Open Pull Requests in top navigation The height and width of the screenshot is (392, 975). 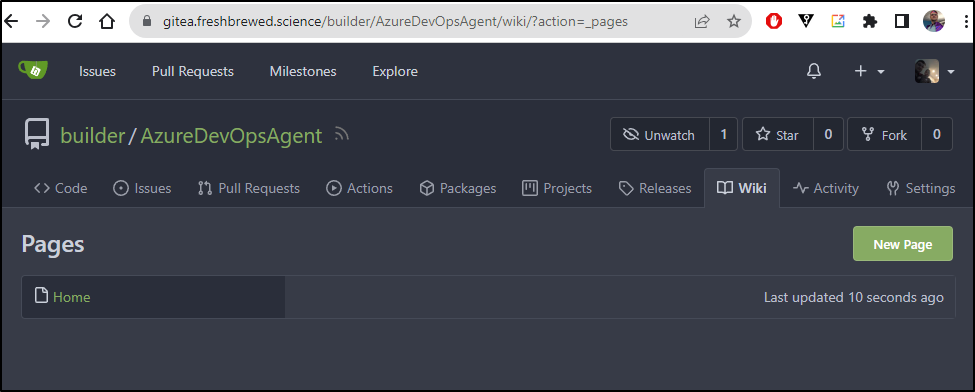coord(193,72)
